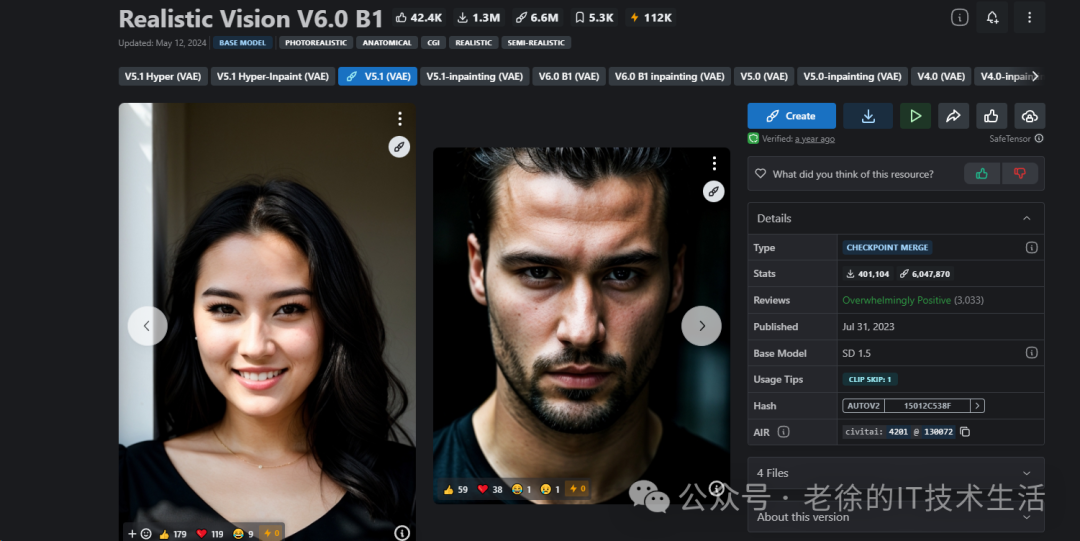
Task: Click info icon next to AIR label
Action: [x=783, y=432]
